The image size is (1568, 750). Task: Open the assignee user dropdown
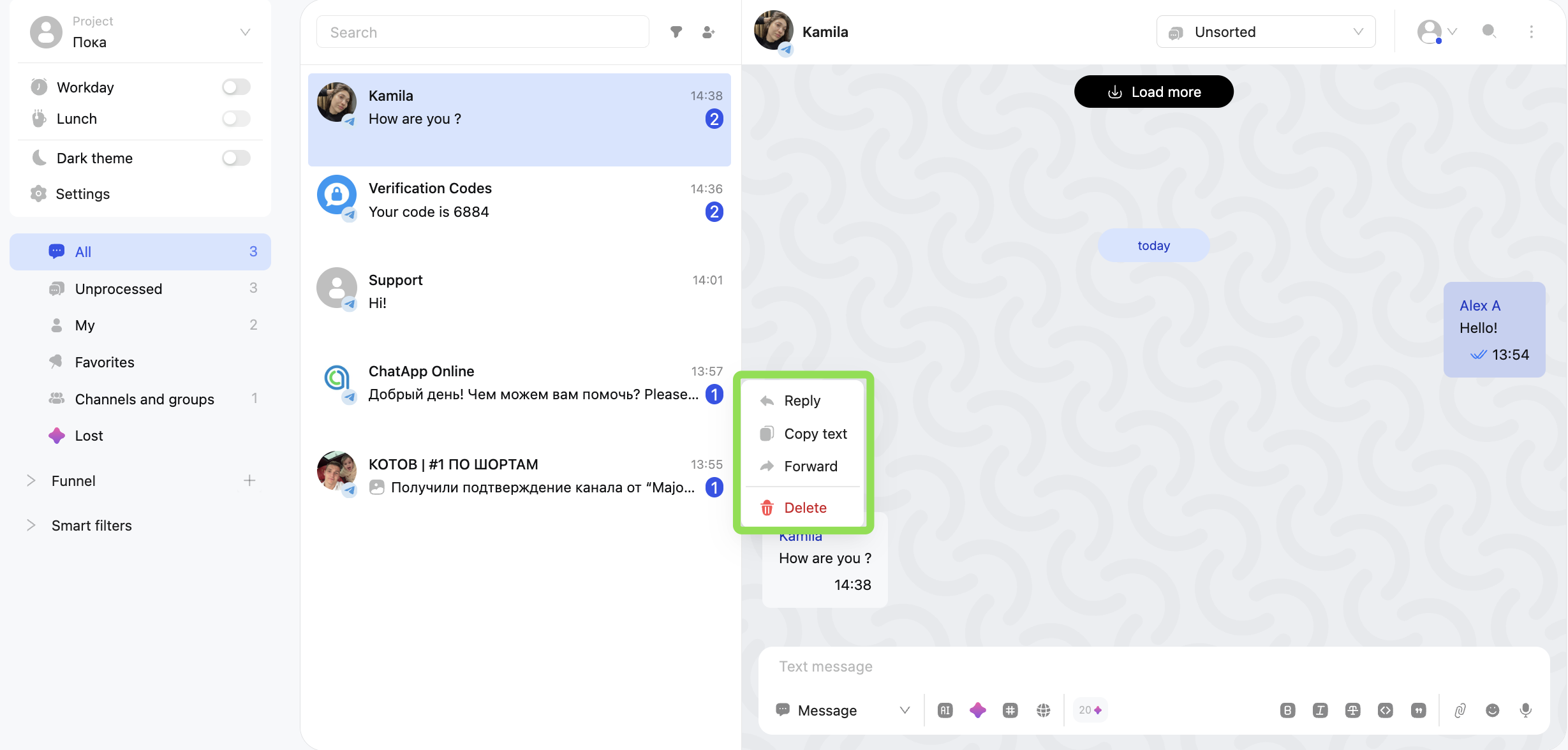(x=1437, y=31)
